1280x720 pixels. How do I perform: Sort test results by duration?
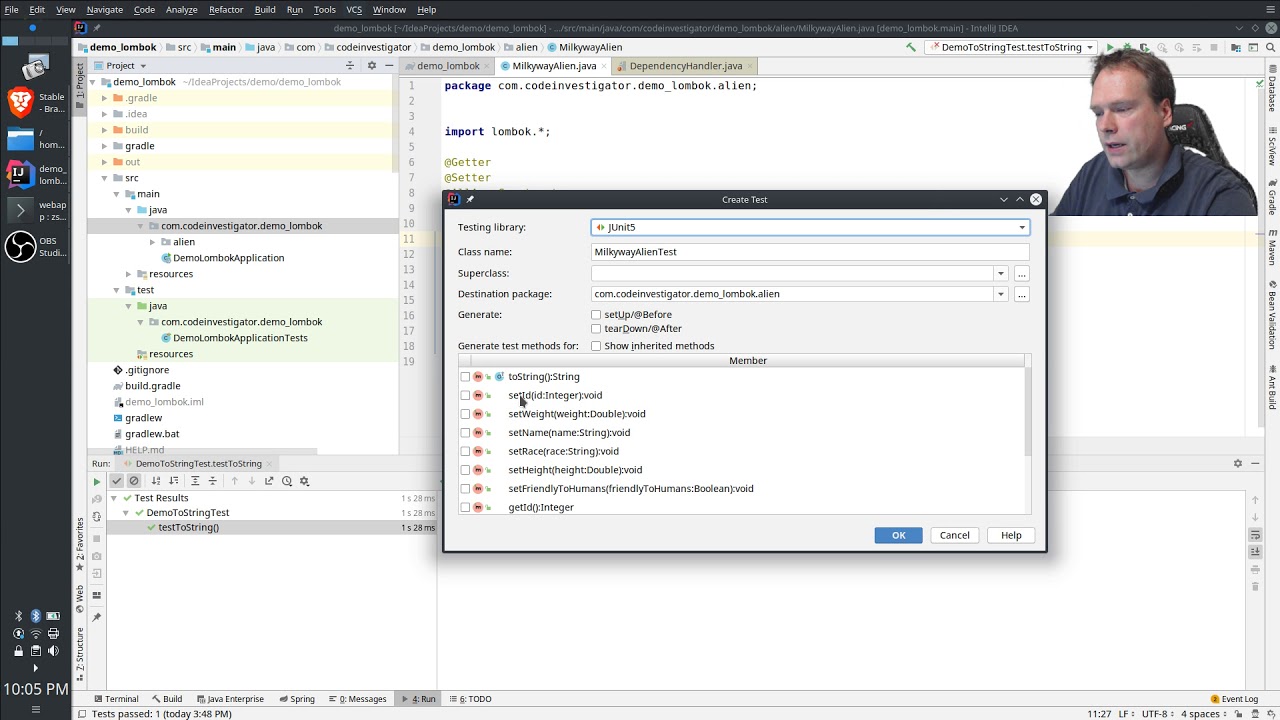173,481
